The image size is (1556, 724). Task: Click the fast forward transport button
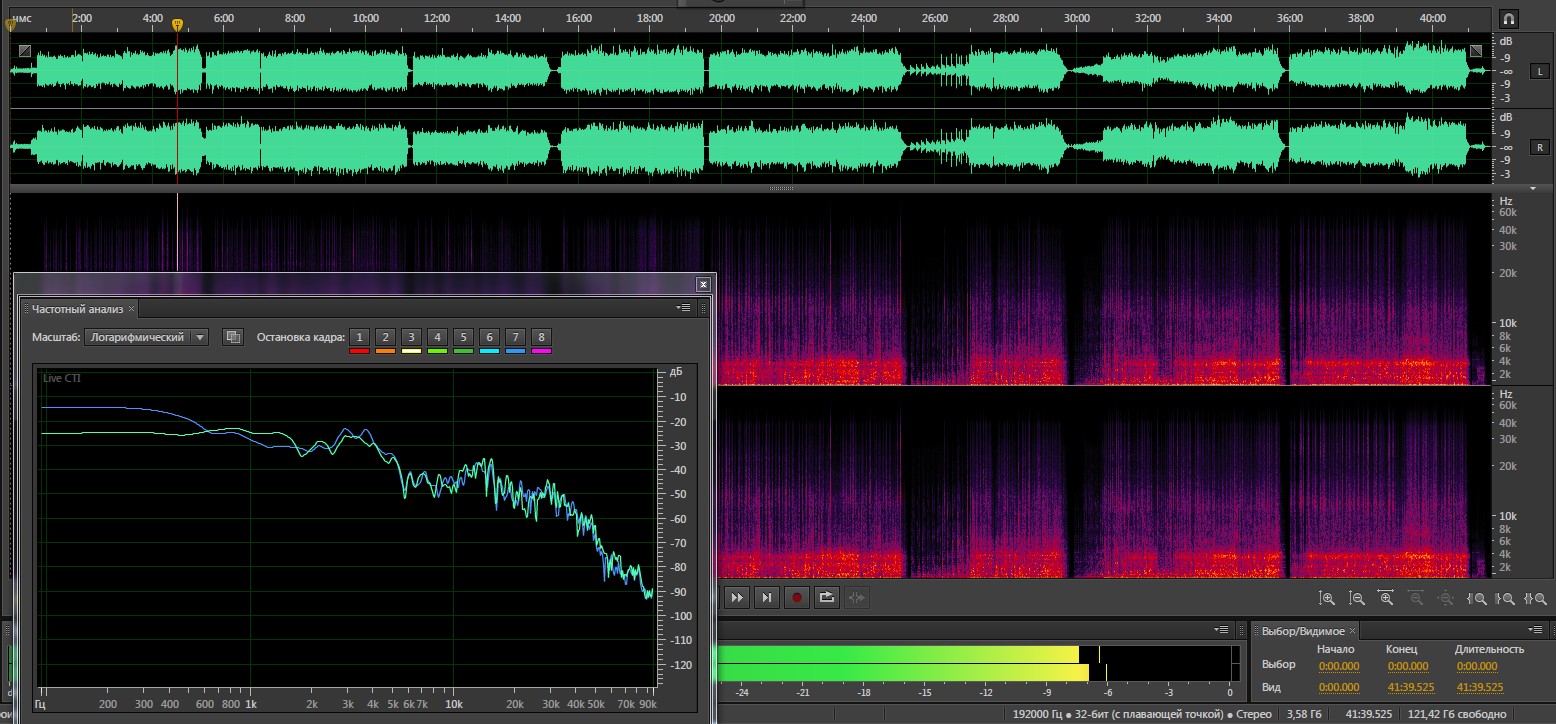point(737,597)
